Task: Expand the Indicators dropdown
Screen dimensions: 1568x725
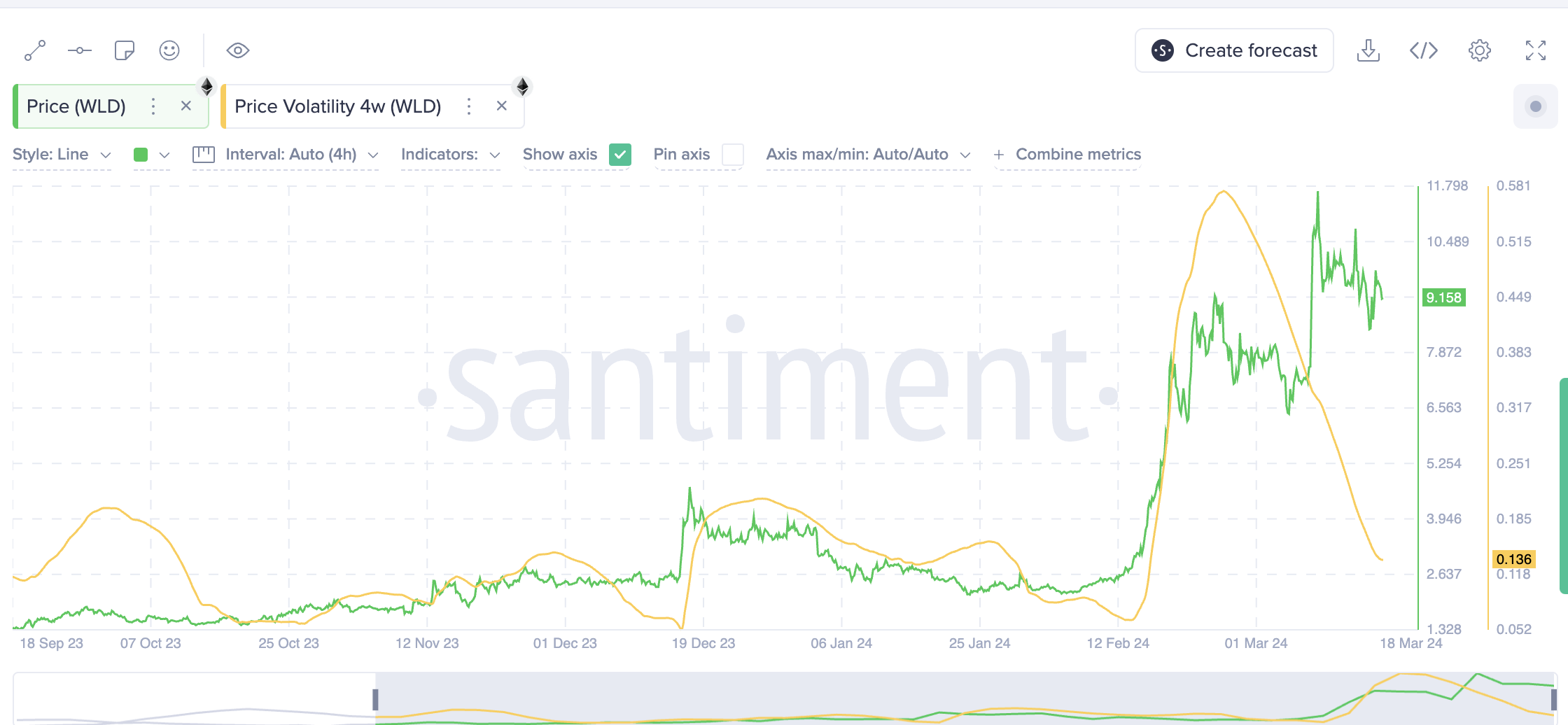Action: [x=451, y=155]
